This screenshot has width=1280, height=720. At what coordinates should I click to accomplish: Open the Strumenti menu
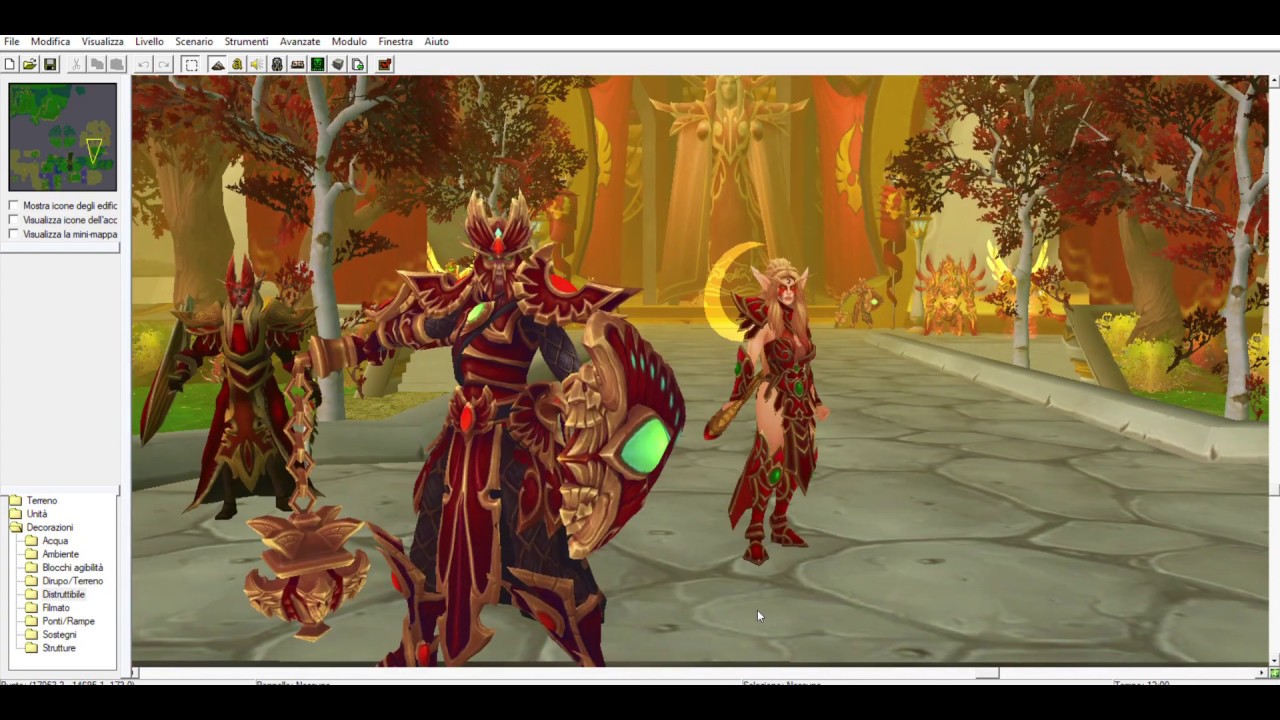(x=246, y=42)
